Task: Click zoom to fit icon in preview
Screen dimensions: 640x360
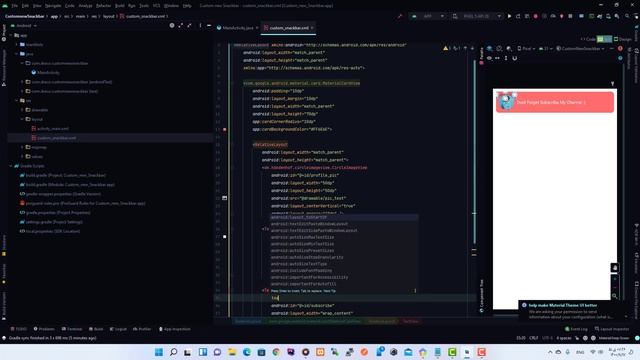Action: (615, 296)
